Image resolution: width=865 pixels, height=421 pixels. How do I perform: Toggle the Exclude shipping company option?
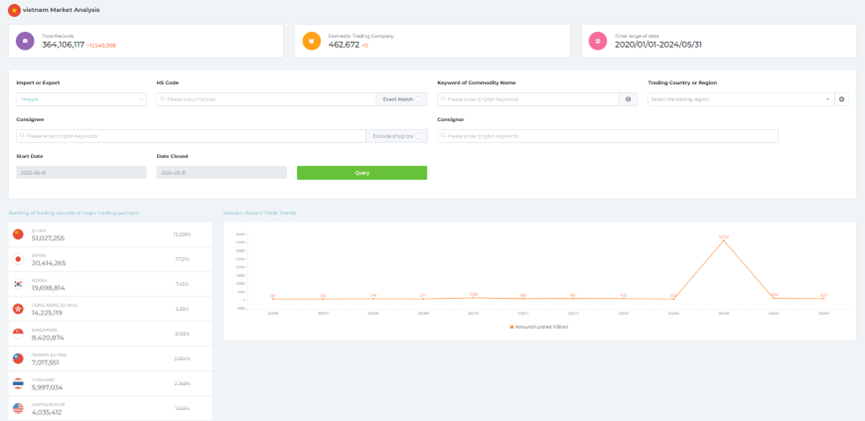[396, 136]
